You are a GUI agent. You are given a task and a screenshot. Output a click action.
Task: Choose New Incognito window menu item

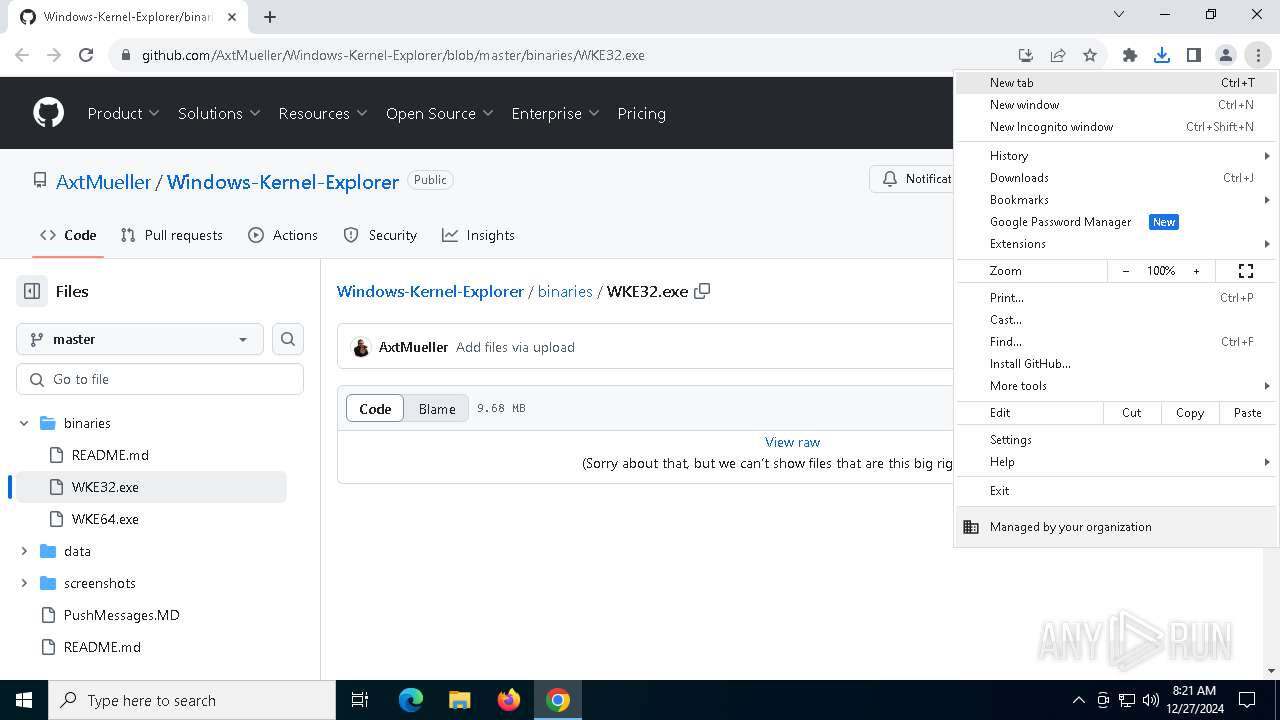pos(1116,127)
